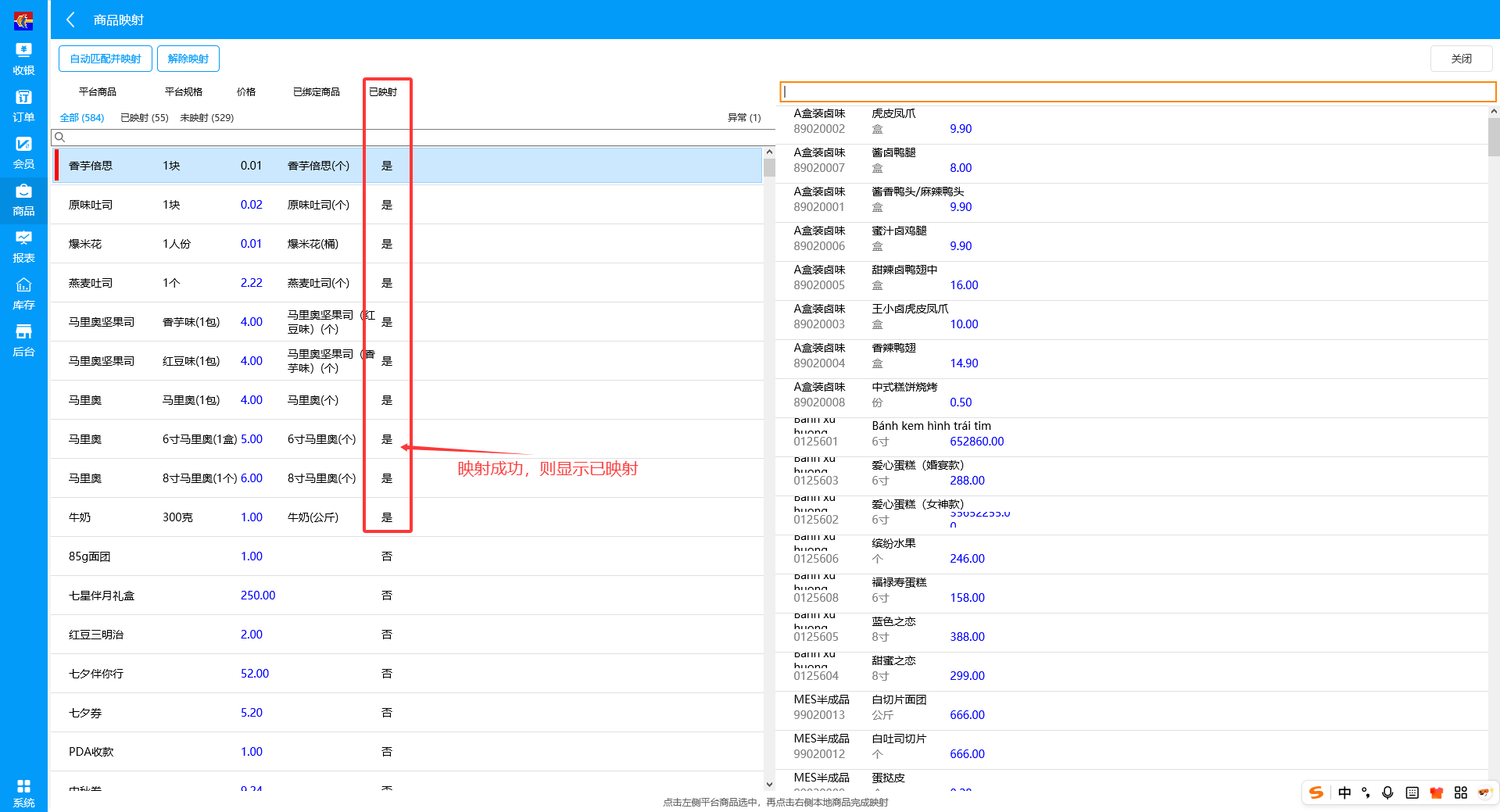The image size is (1500, 812).
Task: Select the 8寸马里奥(1个) row
Action: coord(406,478)
